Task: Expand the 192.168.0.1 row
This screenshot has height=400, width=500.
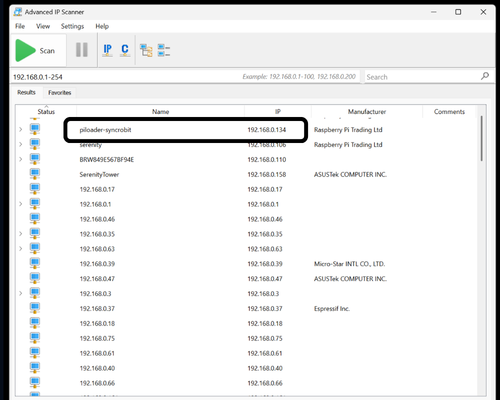Action: click(21, 204)
